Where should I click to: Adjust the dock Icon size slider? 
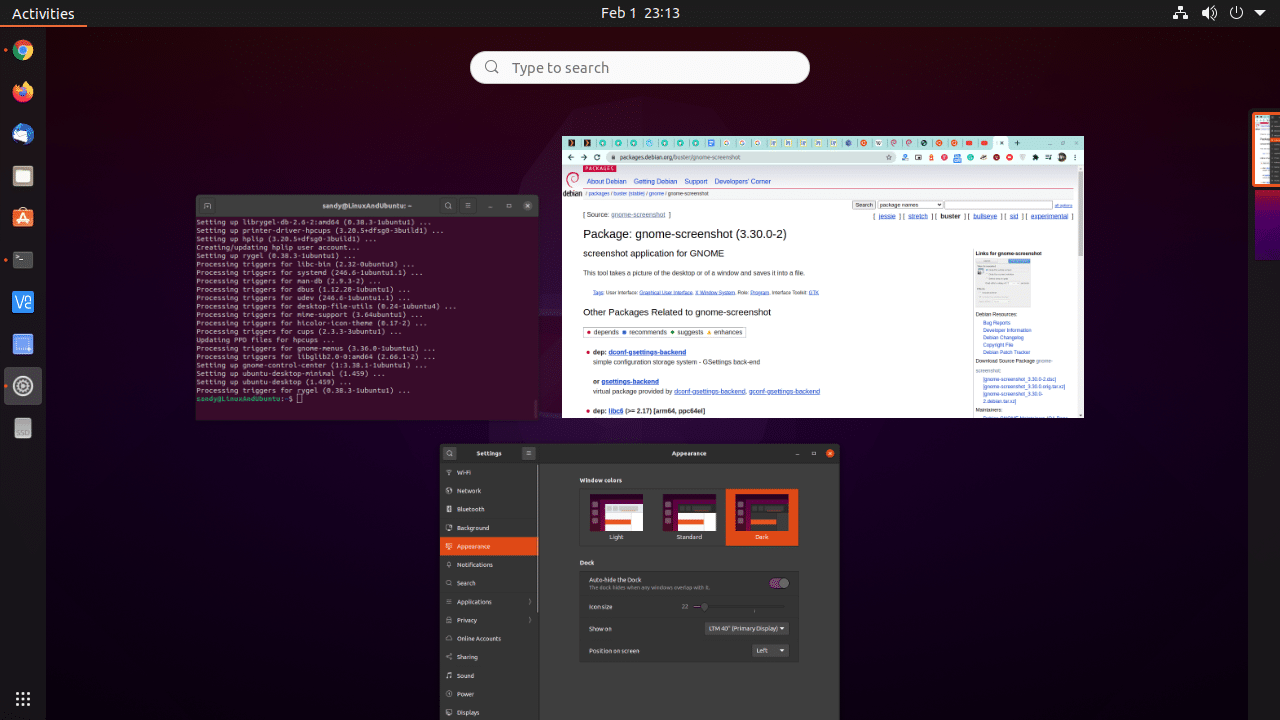(x=704, y=606)
